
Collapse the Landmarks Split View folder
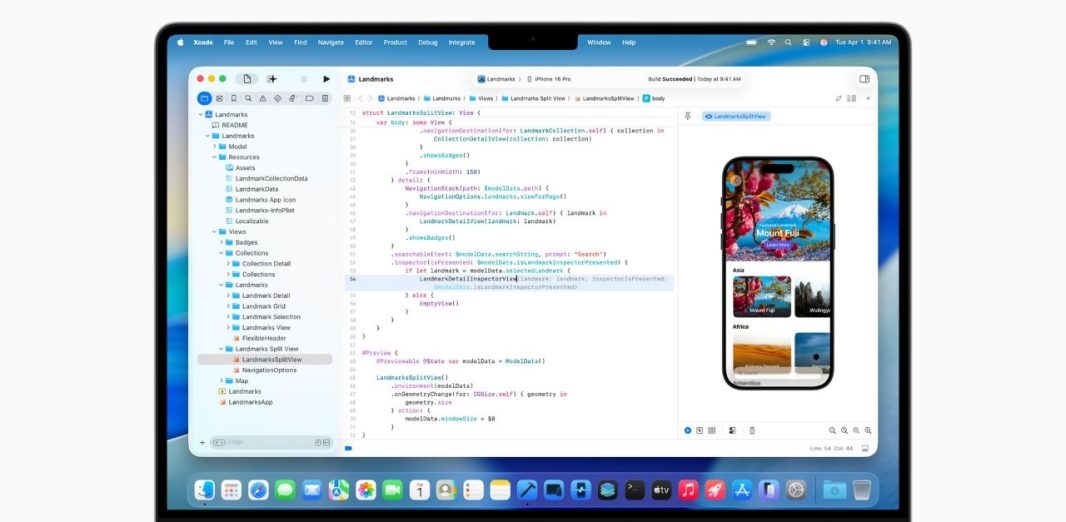pos(222,349)
